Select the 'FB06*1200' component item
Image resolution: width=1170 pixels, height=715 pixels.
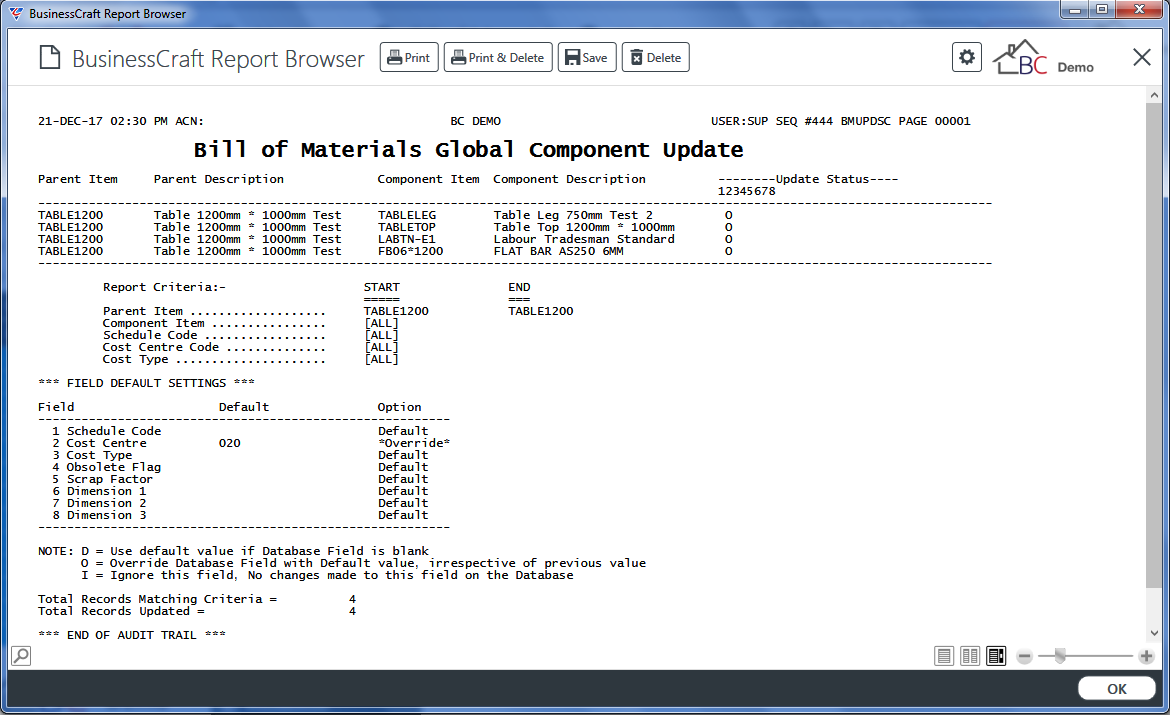410,251
